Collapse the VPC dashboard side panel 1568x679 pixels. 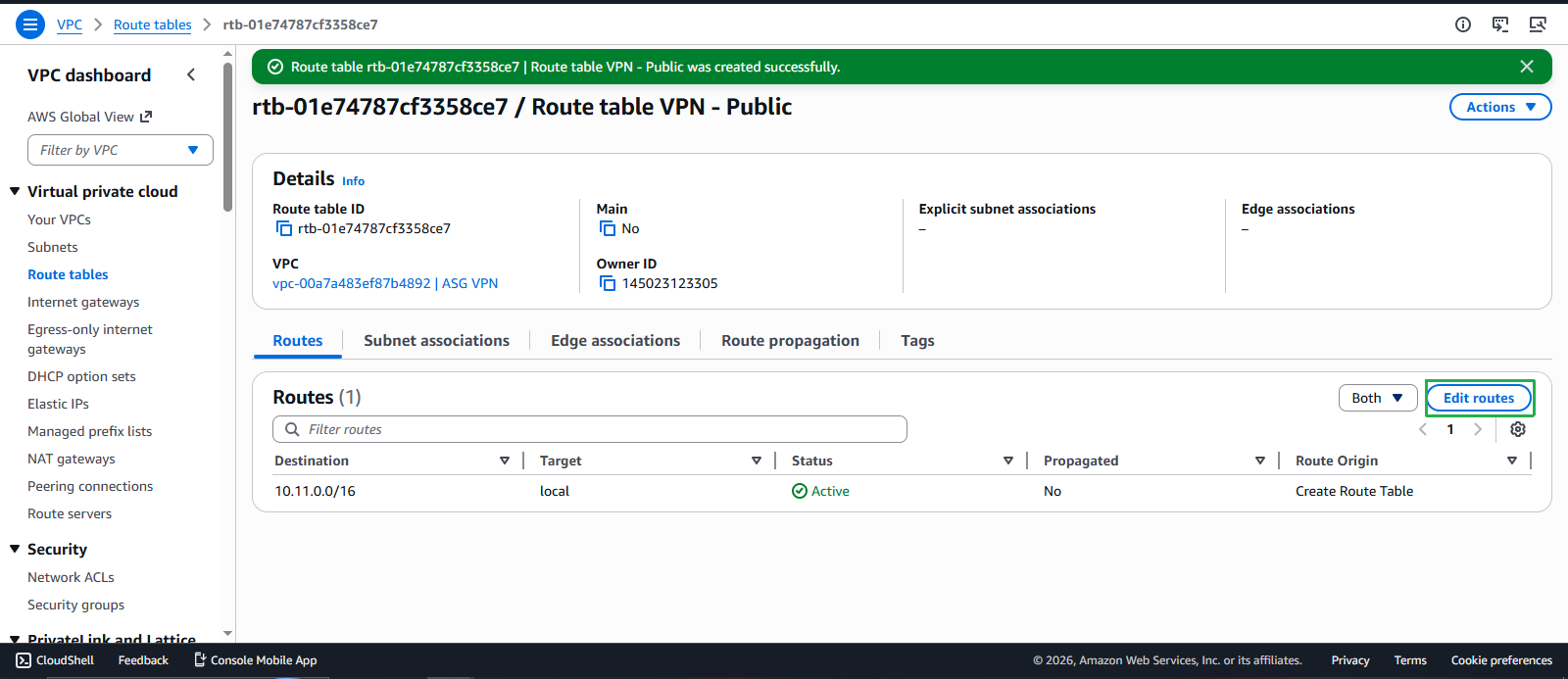tap(191, 74)
